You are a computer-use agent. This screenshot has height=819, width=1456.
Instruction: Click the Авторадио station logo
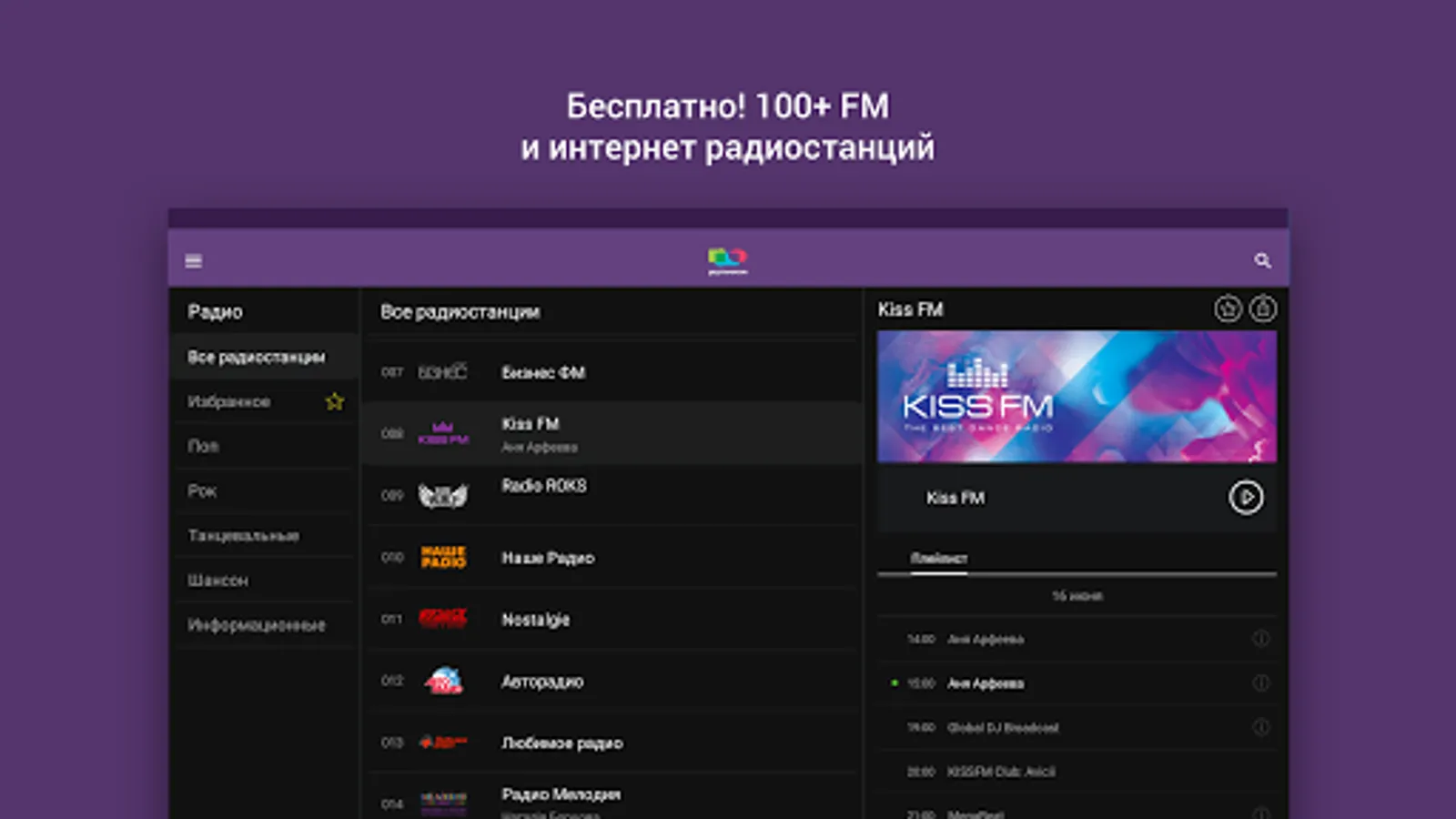443,681
